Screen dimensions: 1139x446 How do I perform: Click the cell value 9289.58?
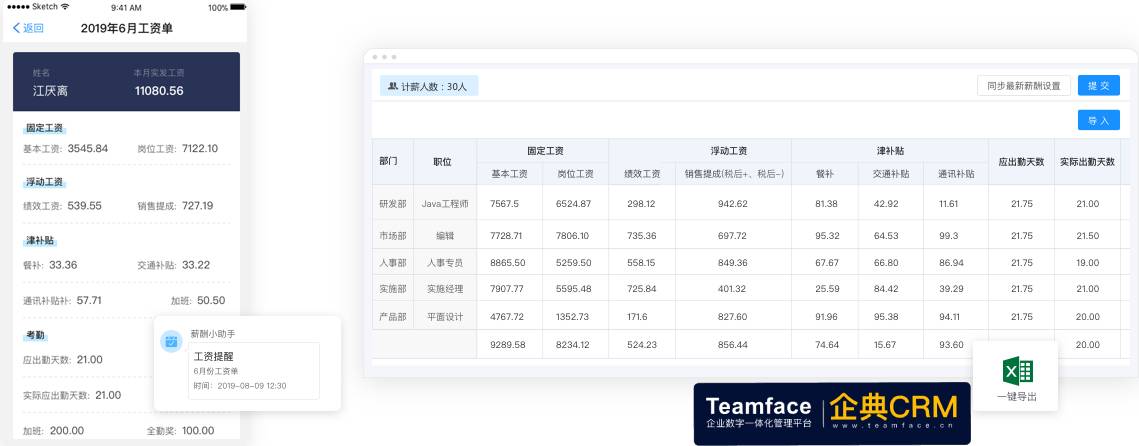(508, 344)
